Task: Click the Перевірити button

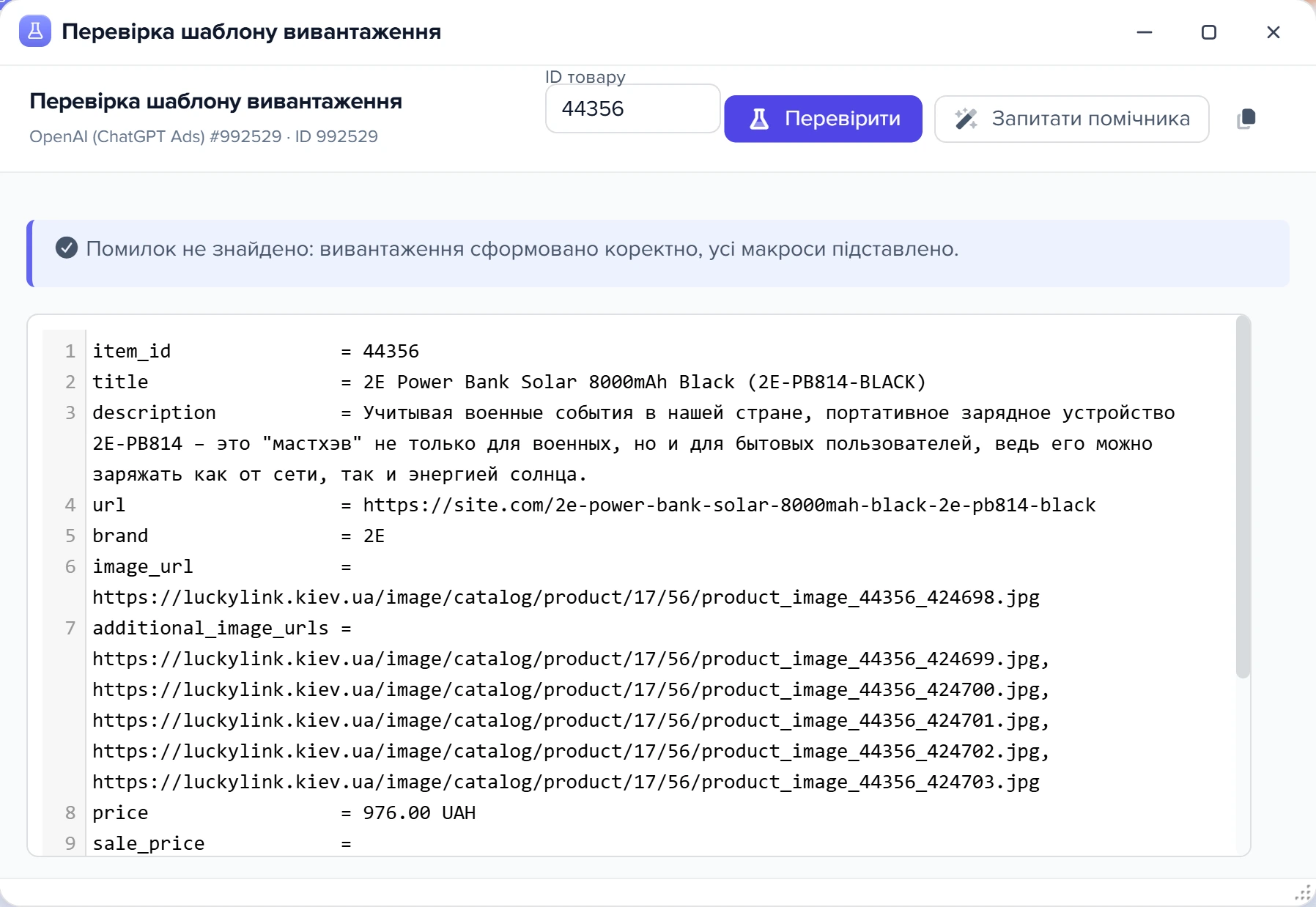Action: [x=823, y=119]
